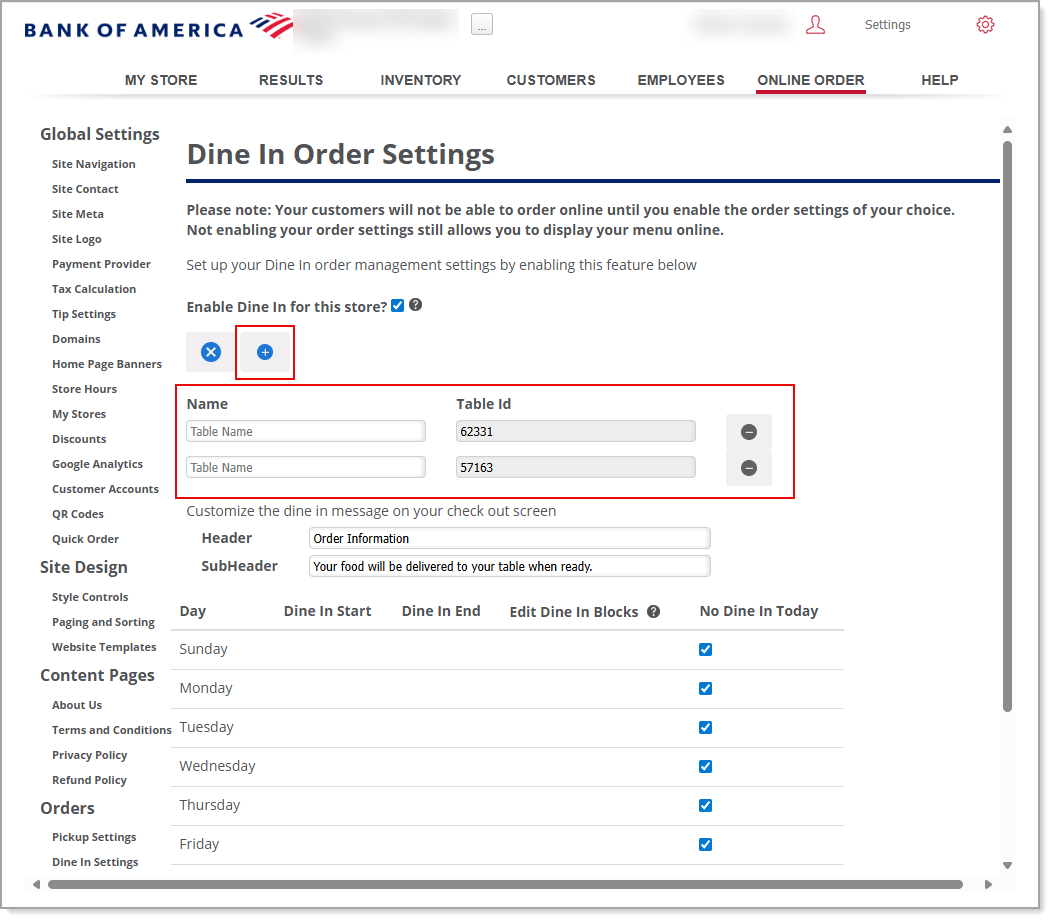The height and width of the screenshot is (921, 1052).
Task: Remove table with Id 57163
Action: click(748, 468)
